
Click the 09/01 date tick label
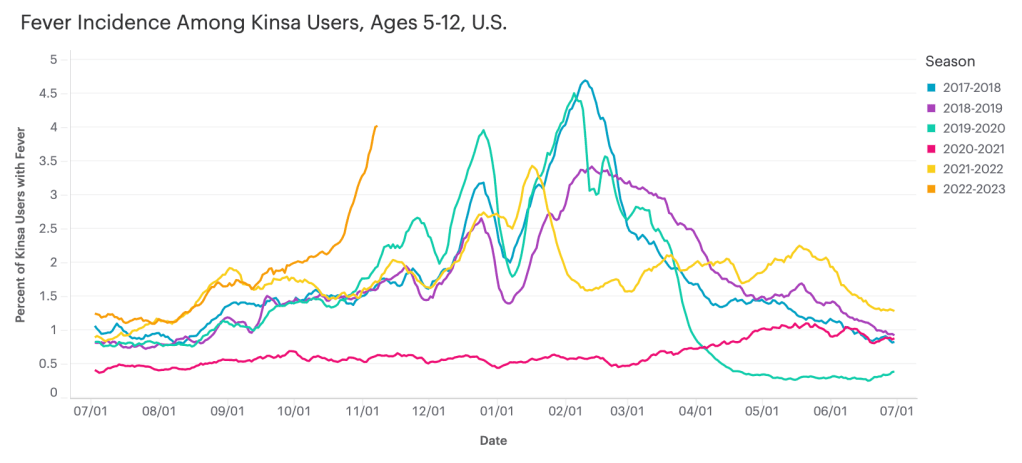229,411
